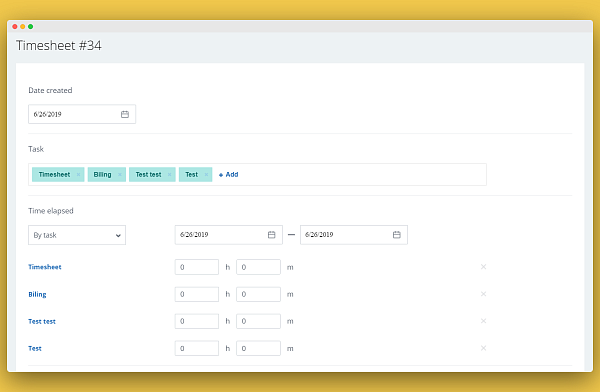Open the Biling task link
This screenshot has height=392, width=600.
click(37, 294)
